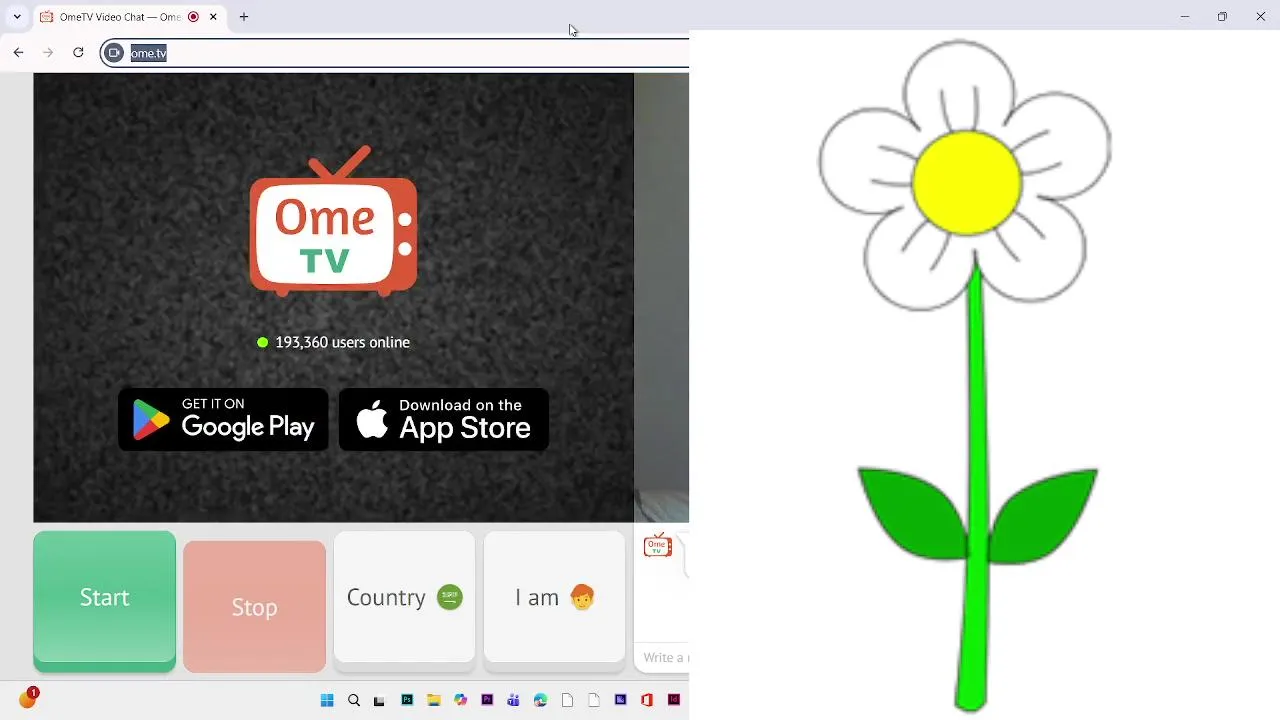Go back in browser history

point(18,53)
